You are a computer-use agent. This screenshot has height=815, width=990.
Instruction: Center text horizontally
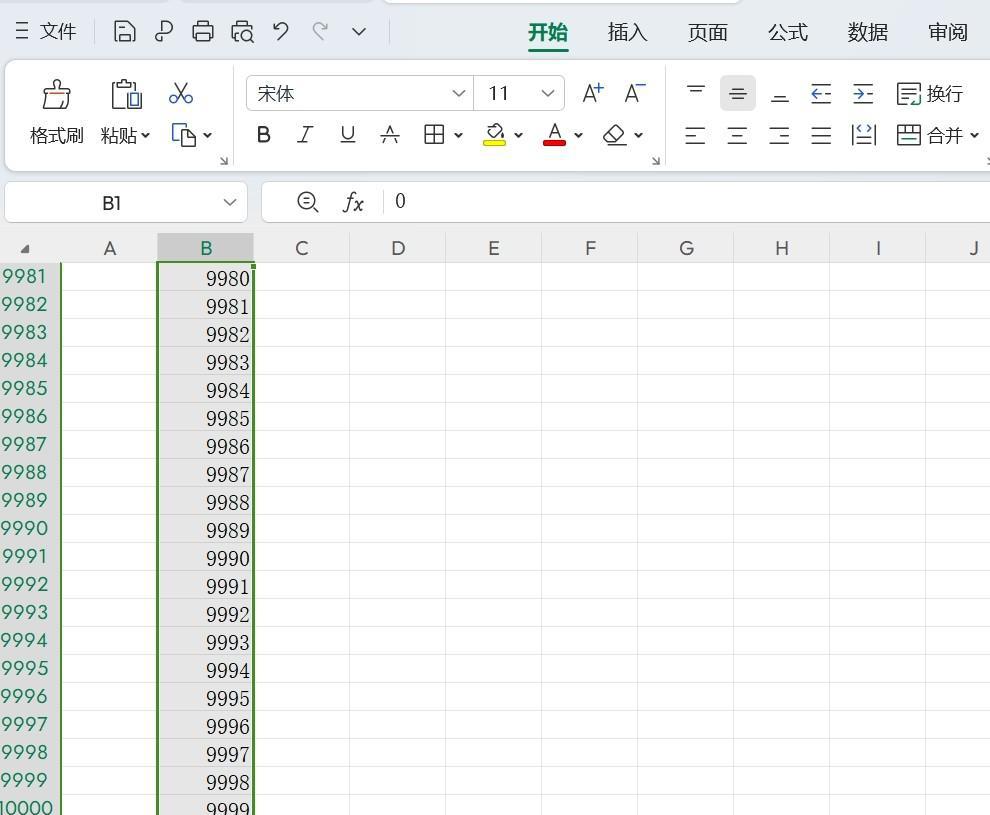pyautogui.click(x=737, y=135)
